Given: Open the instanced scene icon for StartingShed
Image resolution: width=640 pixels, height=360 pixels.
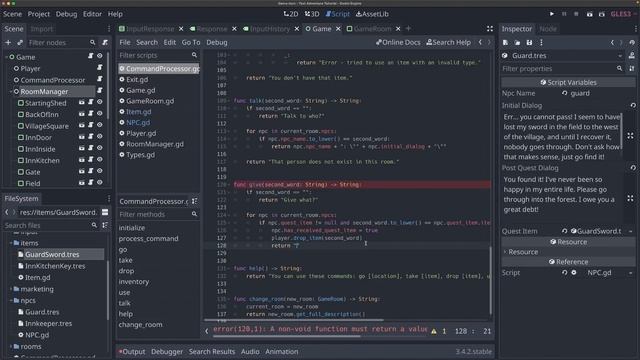Looking at the screenshot, I should click(x=82, y=102).
